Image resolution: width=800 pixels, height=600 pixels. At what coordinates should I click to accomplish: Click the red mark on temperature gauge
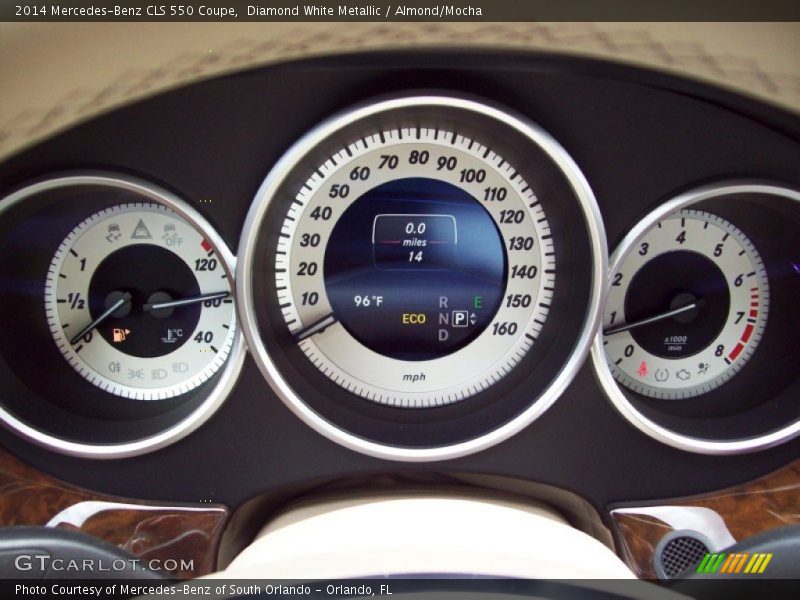pyautogui.click(x=206, y=245)
